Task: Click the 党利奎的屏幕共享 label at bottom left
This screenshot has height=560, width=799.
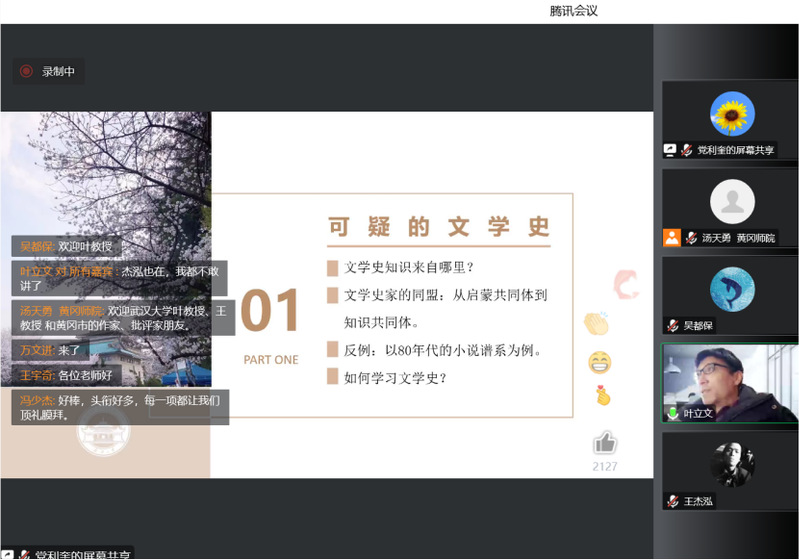Action: coord(82,553)
